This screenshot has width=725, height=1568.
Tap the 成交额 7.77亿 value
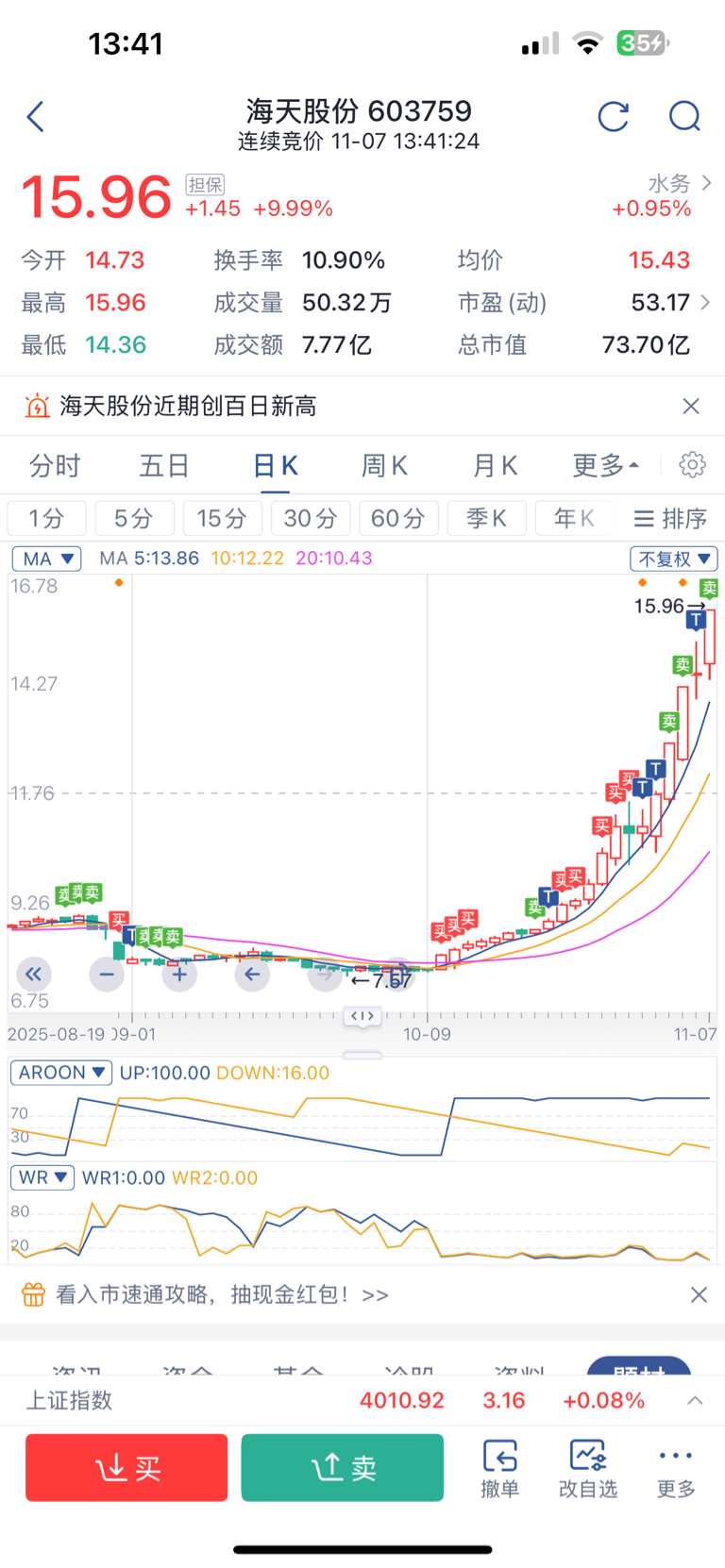click(x=337, y=344)
